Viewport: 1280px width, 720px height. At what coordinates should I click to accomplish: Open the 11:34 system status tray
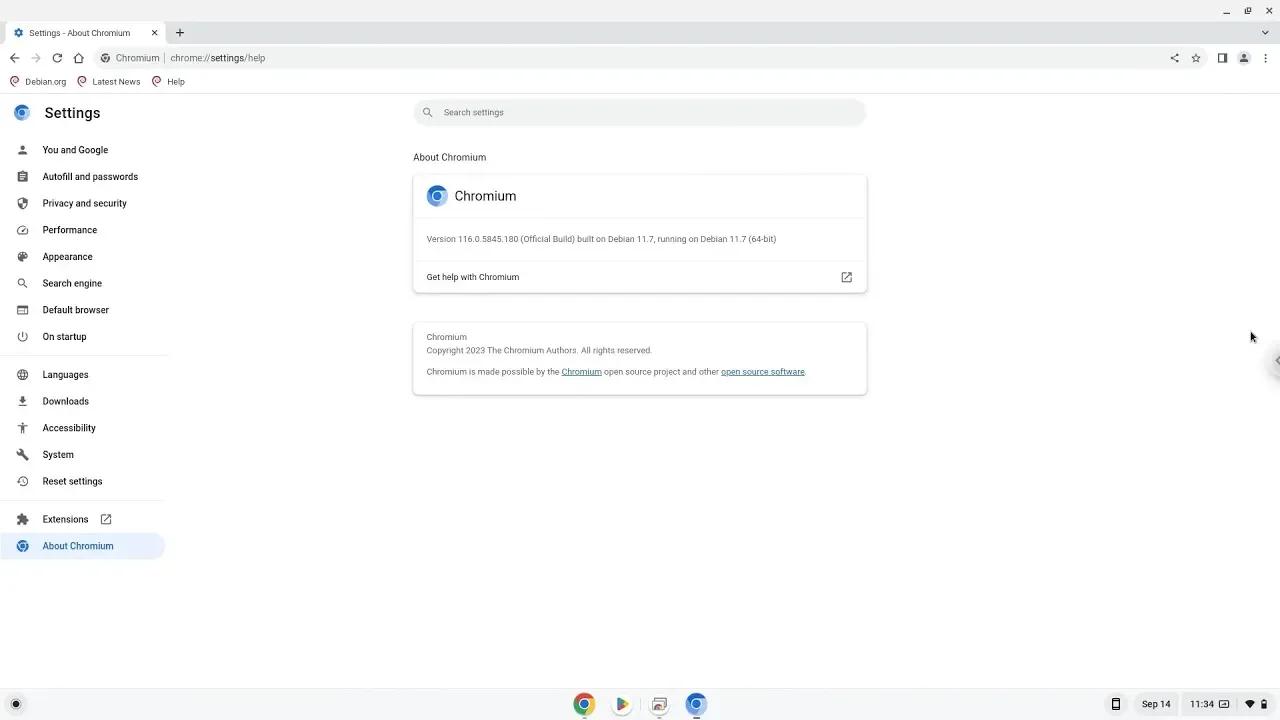[x=1230, y=704]
